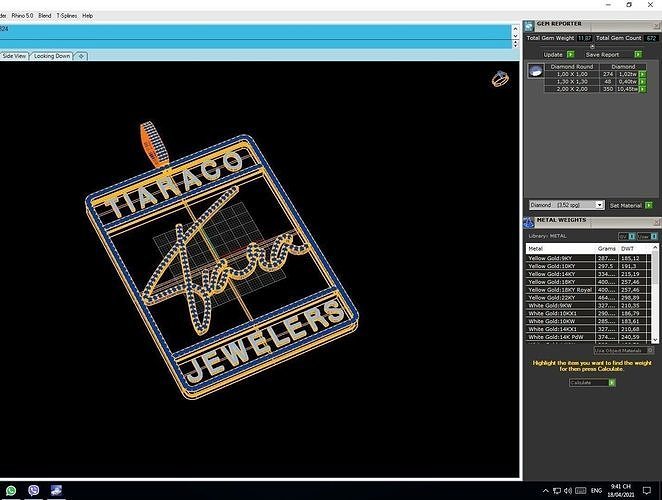This screenshot has width=662, height=500.
Task: Click the 2,00 X 2,00 gem size cell
Action: pos(572,89)
